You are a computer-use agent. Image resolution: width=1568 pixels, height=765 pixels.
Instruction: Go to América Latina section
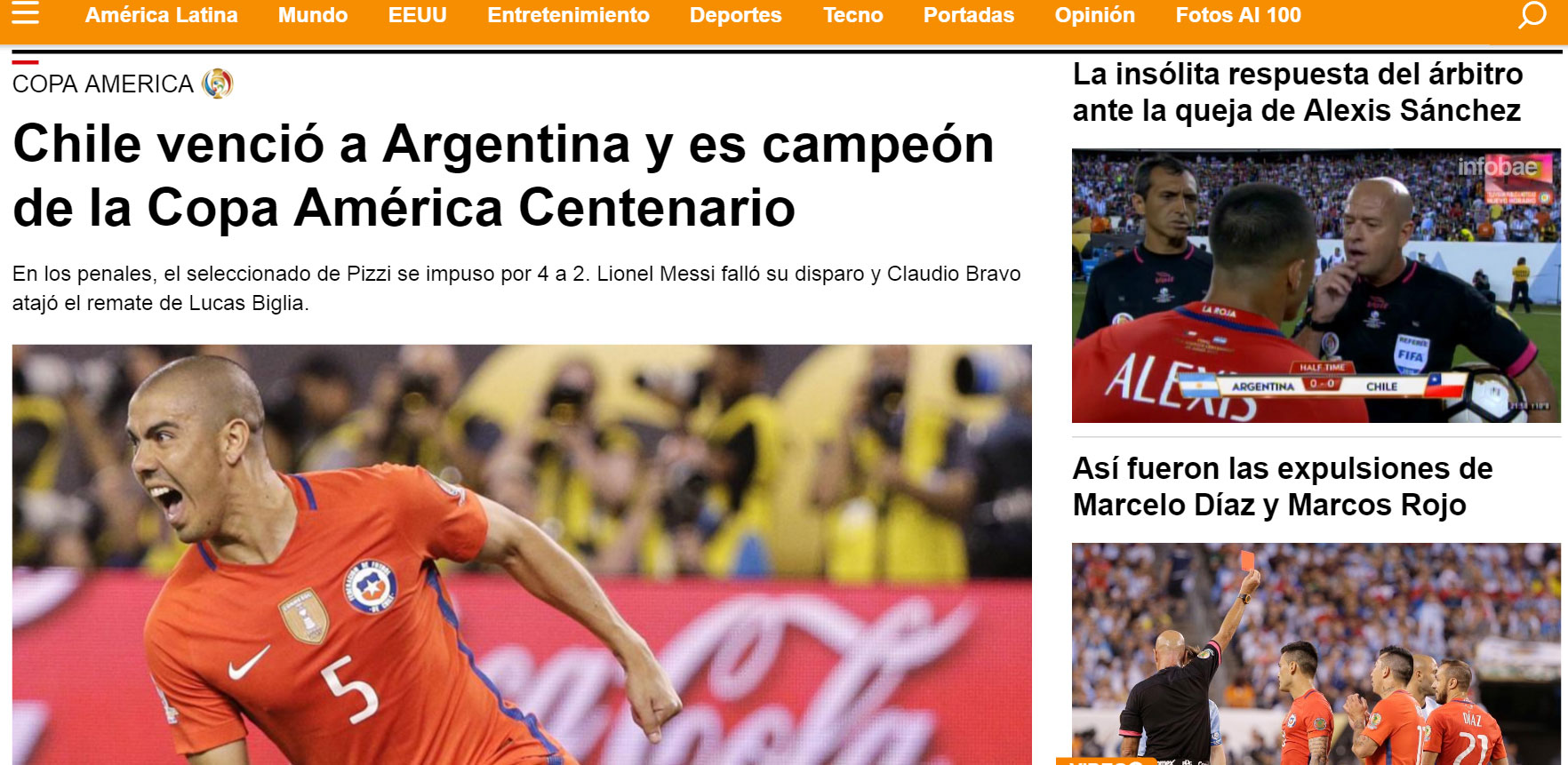pos(161,15)
